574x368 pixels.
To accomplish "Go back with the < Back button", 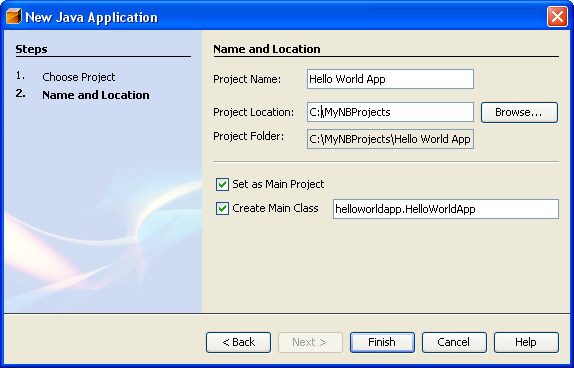I will (x=238, y=342).
